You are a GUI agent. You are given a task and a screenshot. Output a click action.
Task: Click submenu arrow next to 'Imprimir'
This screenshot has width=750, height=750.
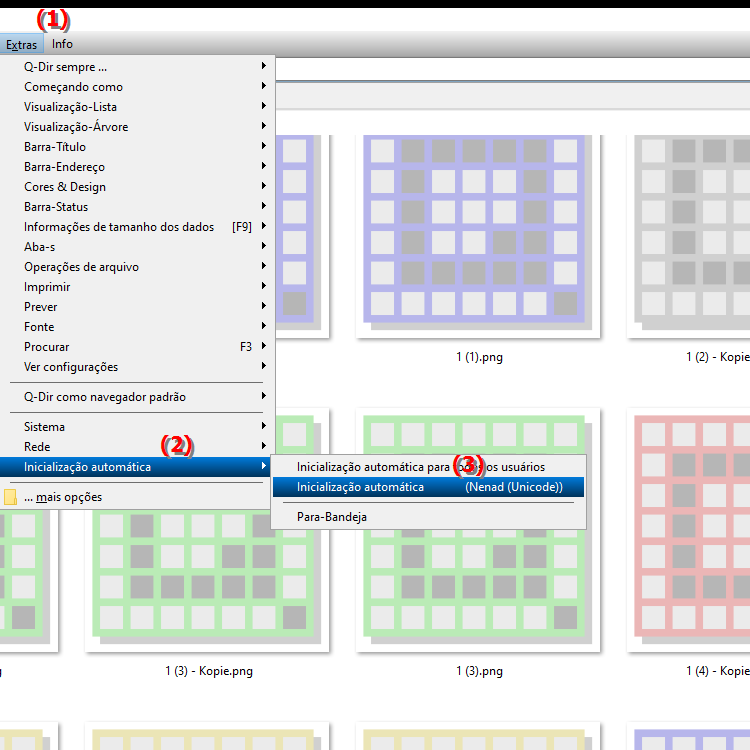[264, 287]
